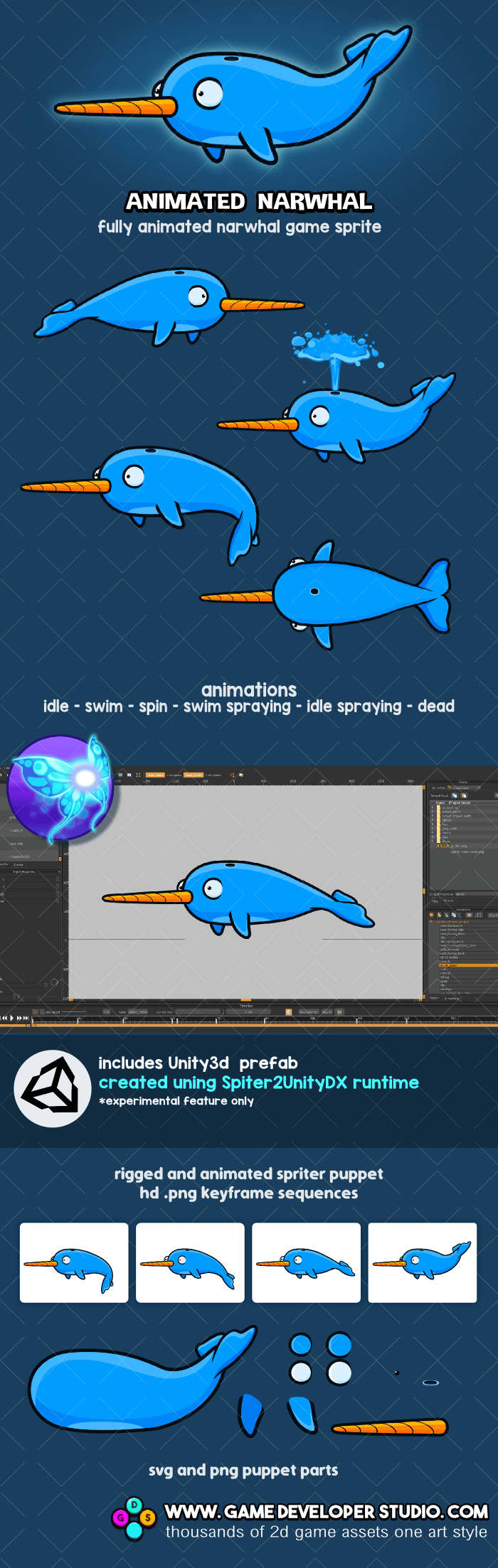Image resolution: width=498 pixels, height=1568 pixels.
Task: Select highlighted orange row in animations list
Action: point(467,965)
